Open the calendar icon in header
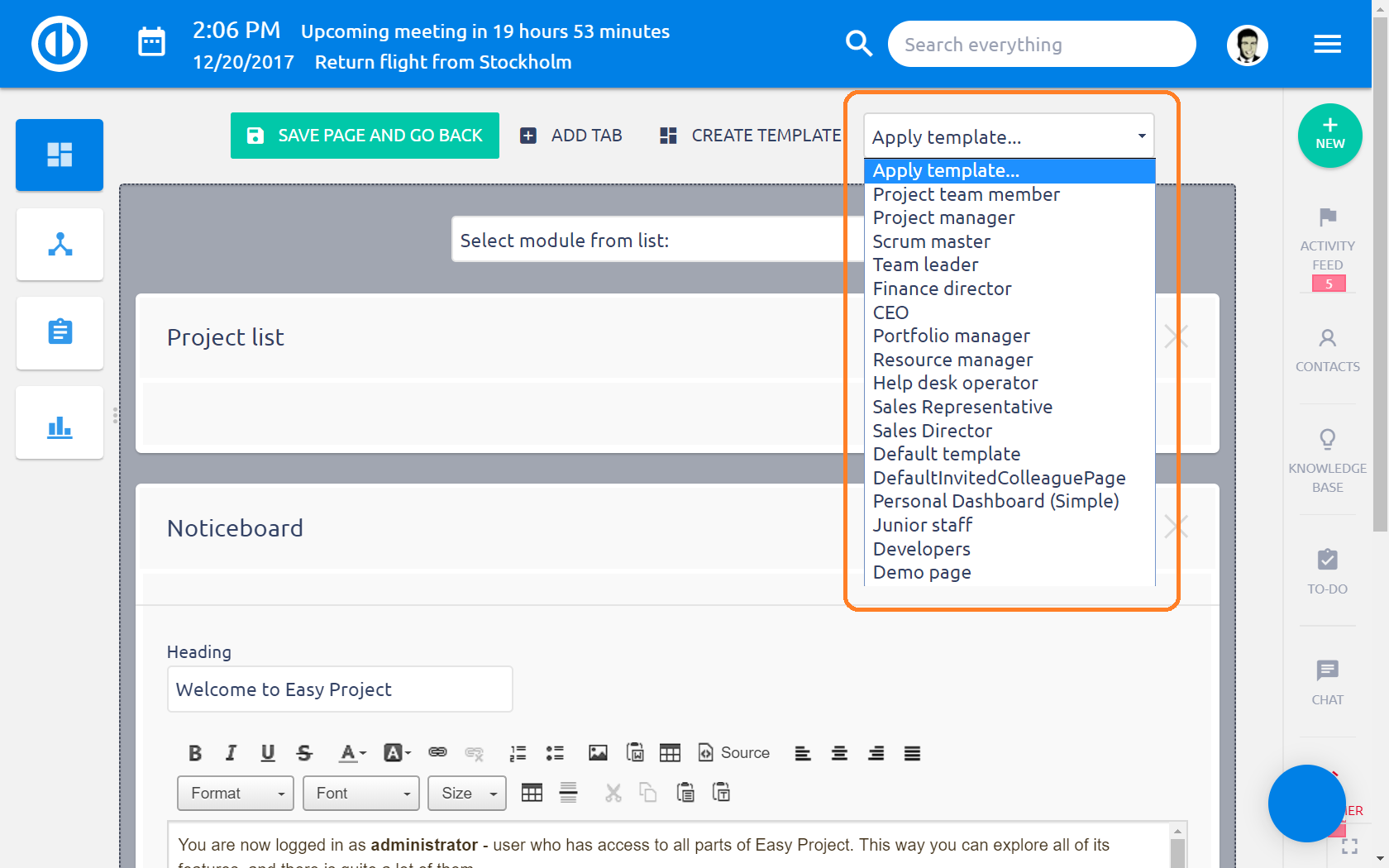This screenshot has height=868, width=1389. pyautogui.click(x=151, y=41)
